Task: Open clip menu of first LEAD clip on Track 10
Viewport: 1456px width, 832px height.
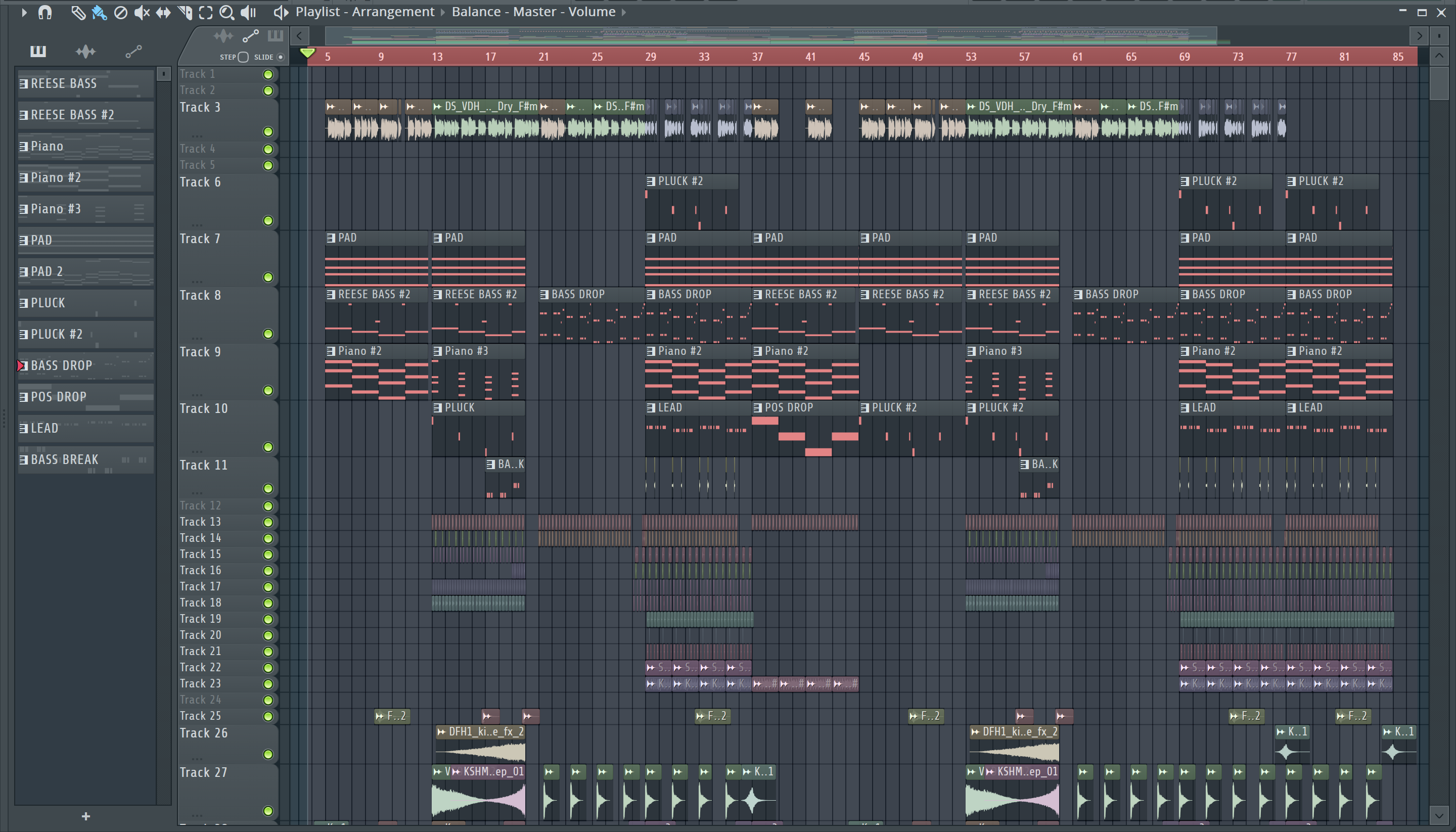Action: [651, 408]
